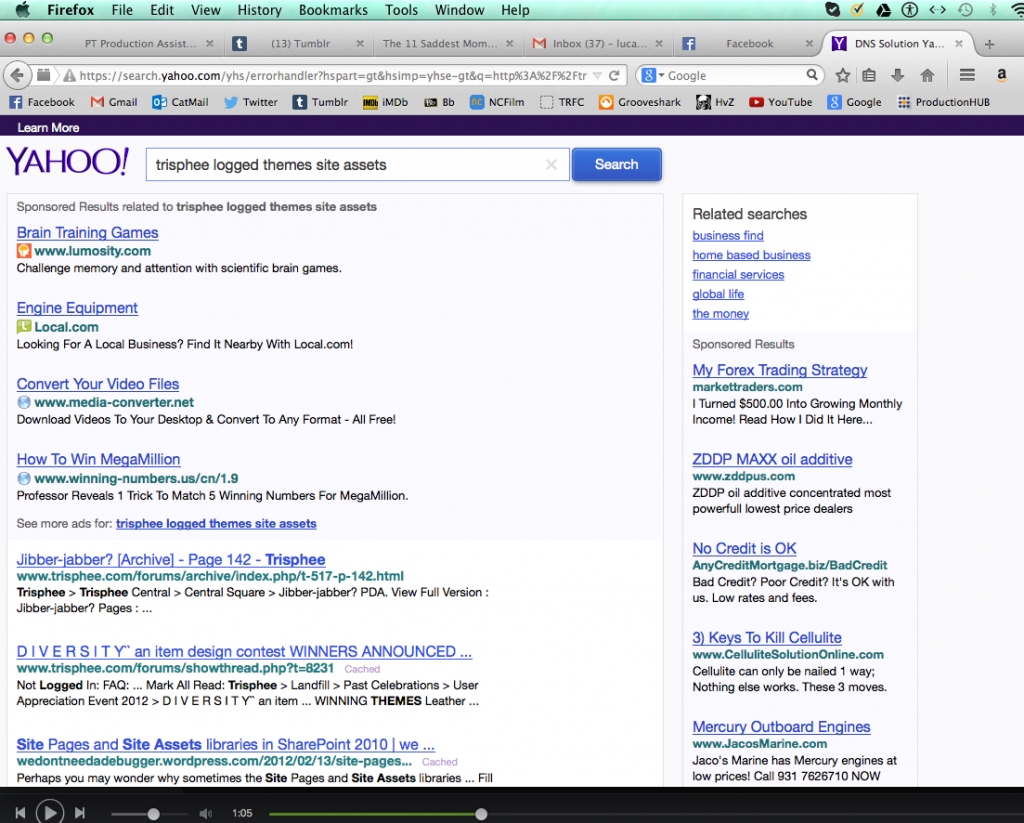1024x823 pixels.
Task: Click the blue Search button
Action: pyautogui.click(x=616, y=165)
